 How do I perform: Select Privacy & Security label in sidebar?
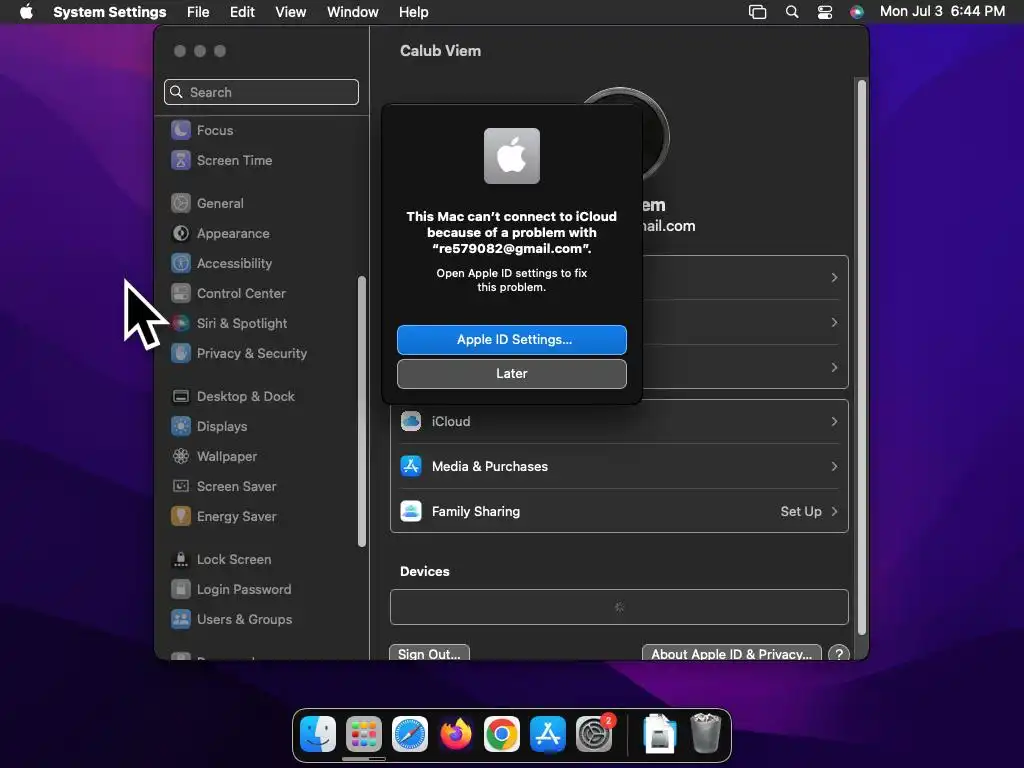tap(252, 353)
